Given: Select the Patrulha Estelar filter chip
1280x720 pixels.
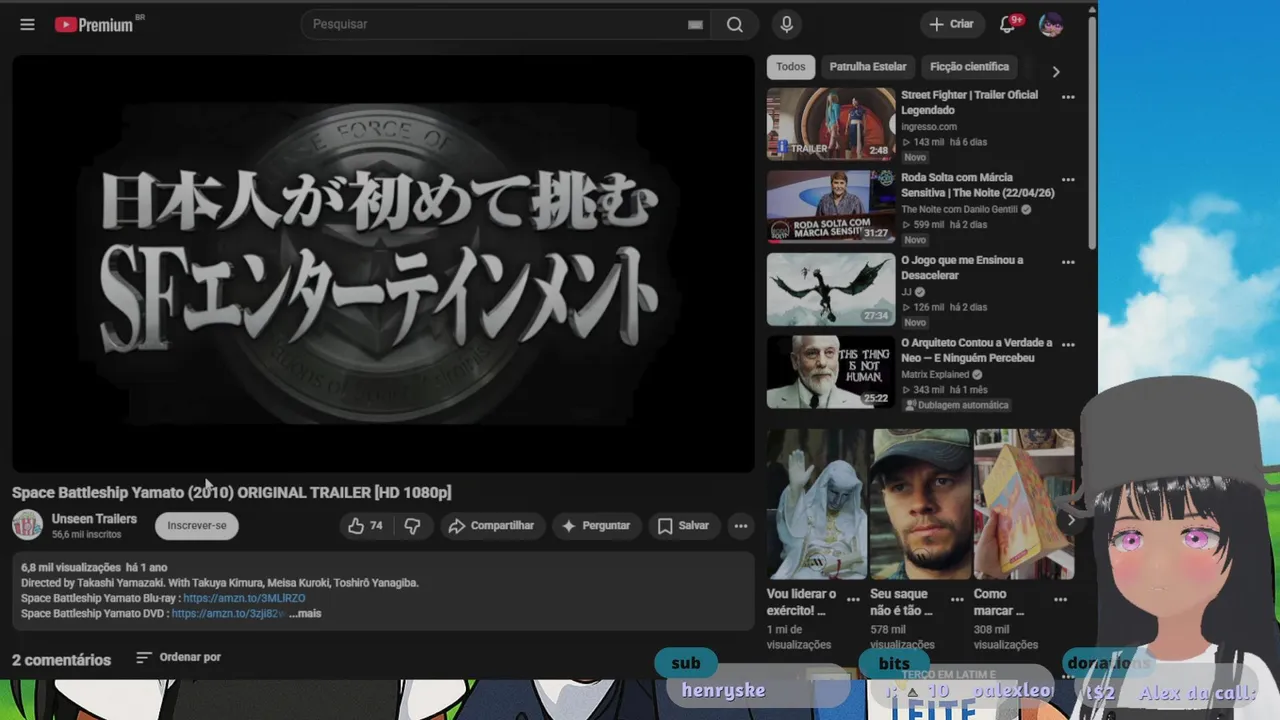Looking at the screenshot, I should point(868,67).
